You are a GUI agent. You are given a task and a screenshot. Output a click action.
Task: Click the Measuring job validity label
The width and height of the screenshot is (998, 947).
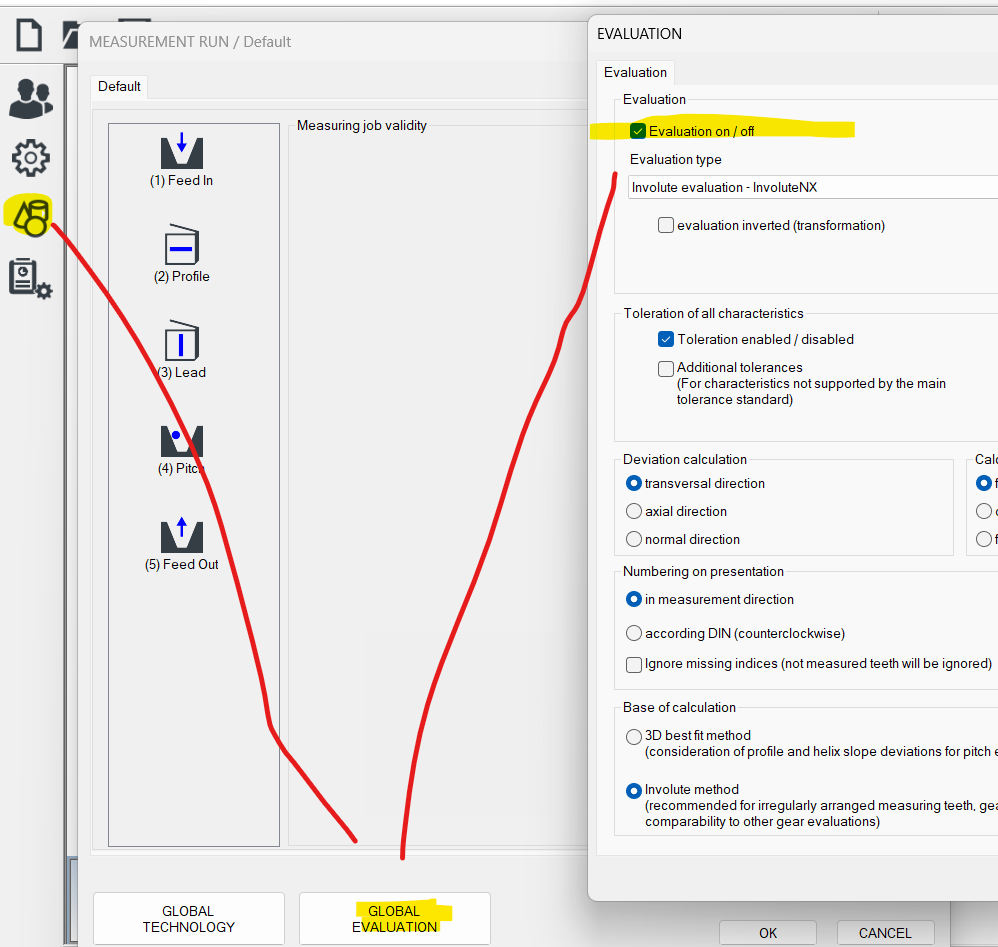tap(362, 125)
